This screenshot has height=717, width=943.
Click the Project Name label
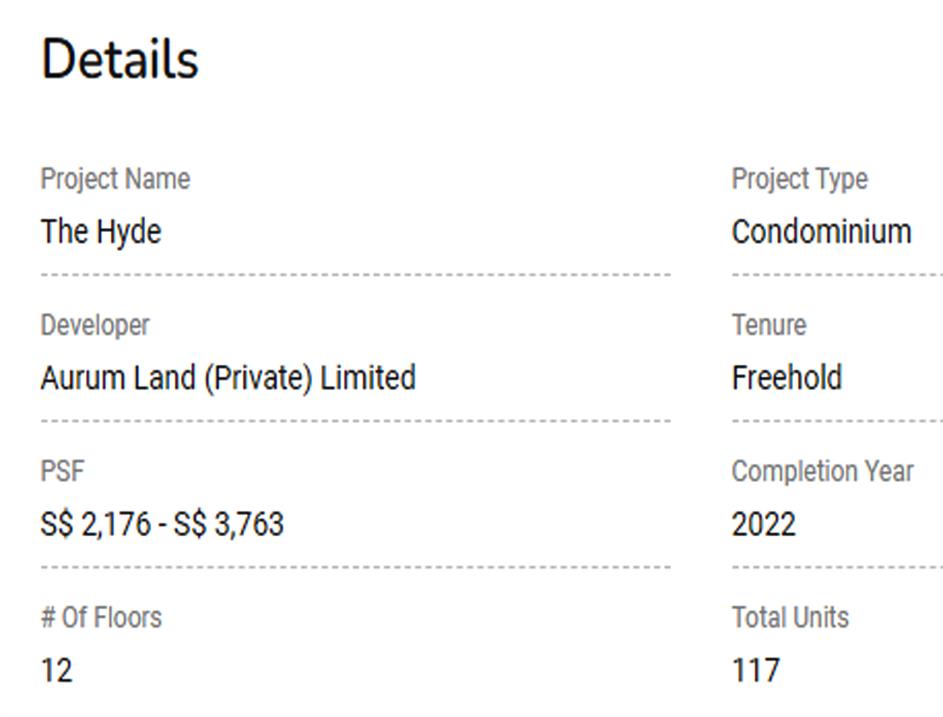(x=115, y=179)
